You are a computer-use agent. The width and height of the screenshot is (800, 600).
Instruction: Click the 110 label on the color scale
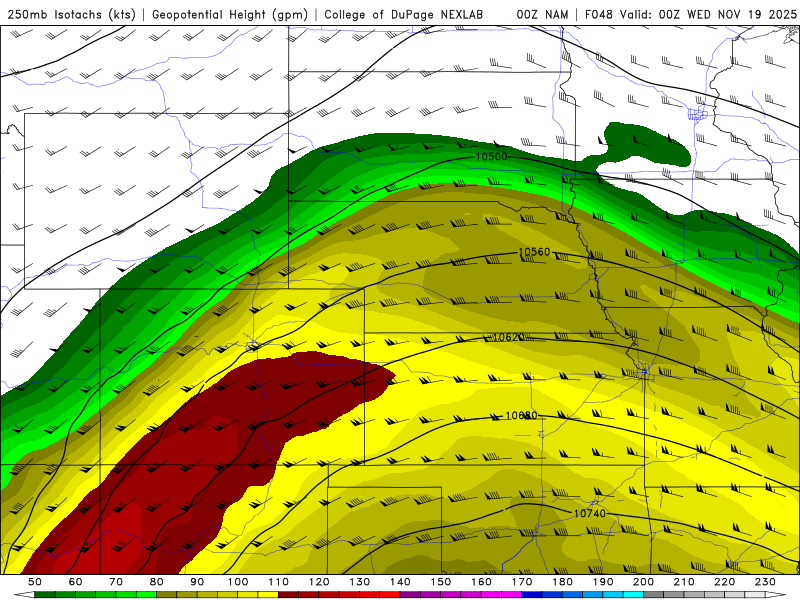[279, 582]
